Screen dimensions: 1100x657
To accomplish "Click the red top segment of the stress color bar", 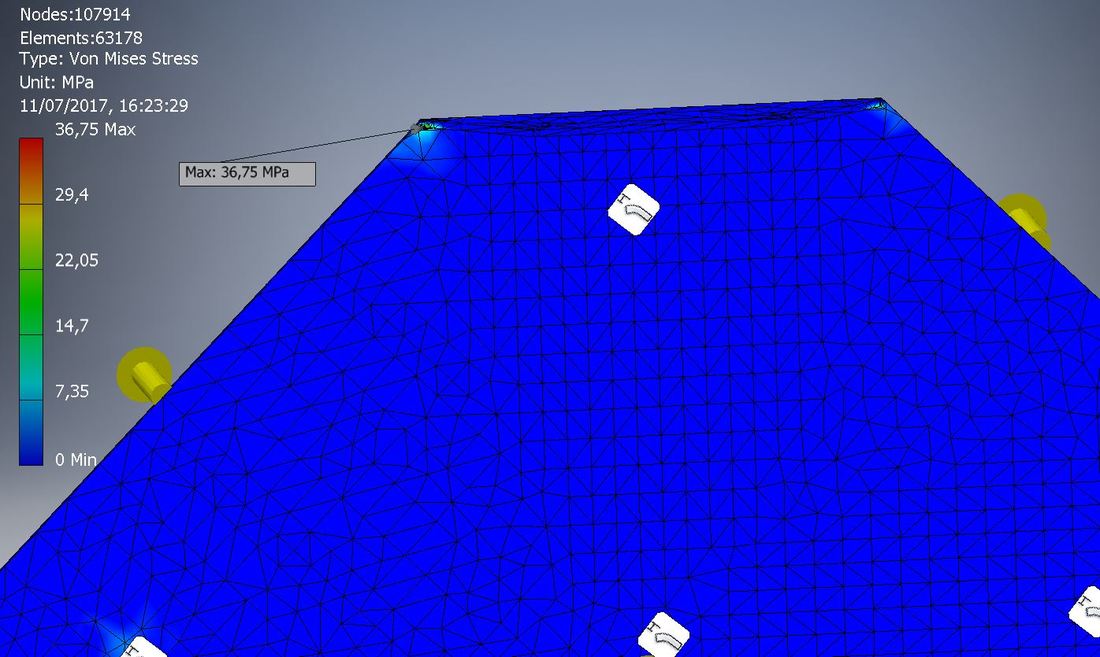I will [x=31, y=171].
